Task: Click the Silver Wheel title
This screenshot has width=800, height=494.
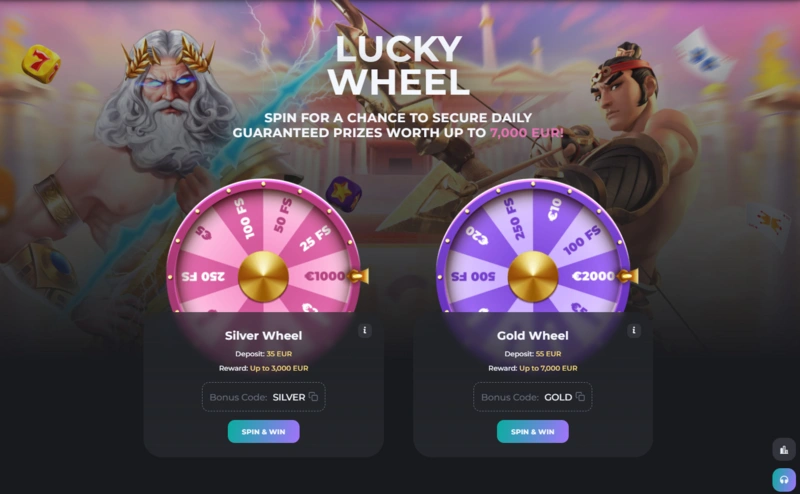Action: coord(263,335)
